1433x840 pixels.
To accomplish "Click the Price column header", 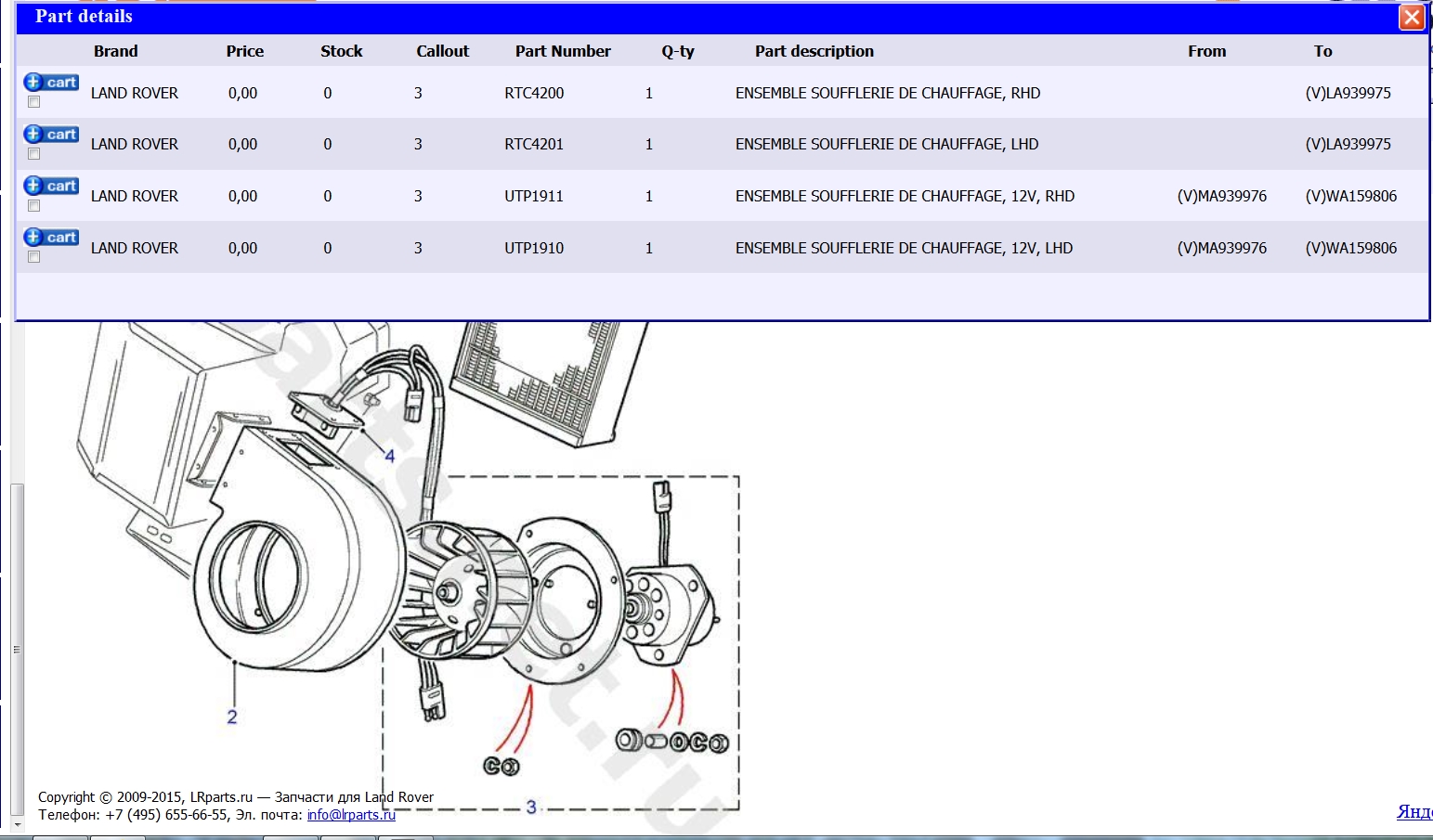I will (244, 52).
